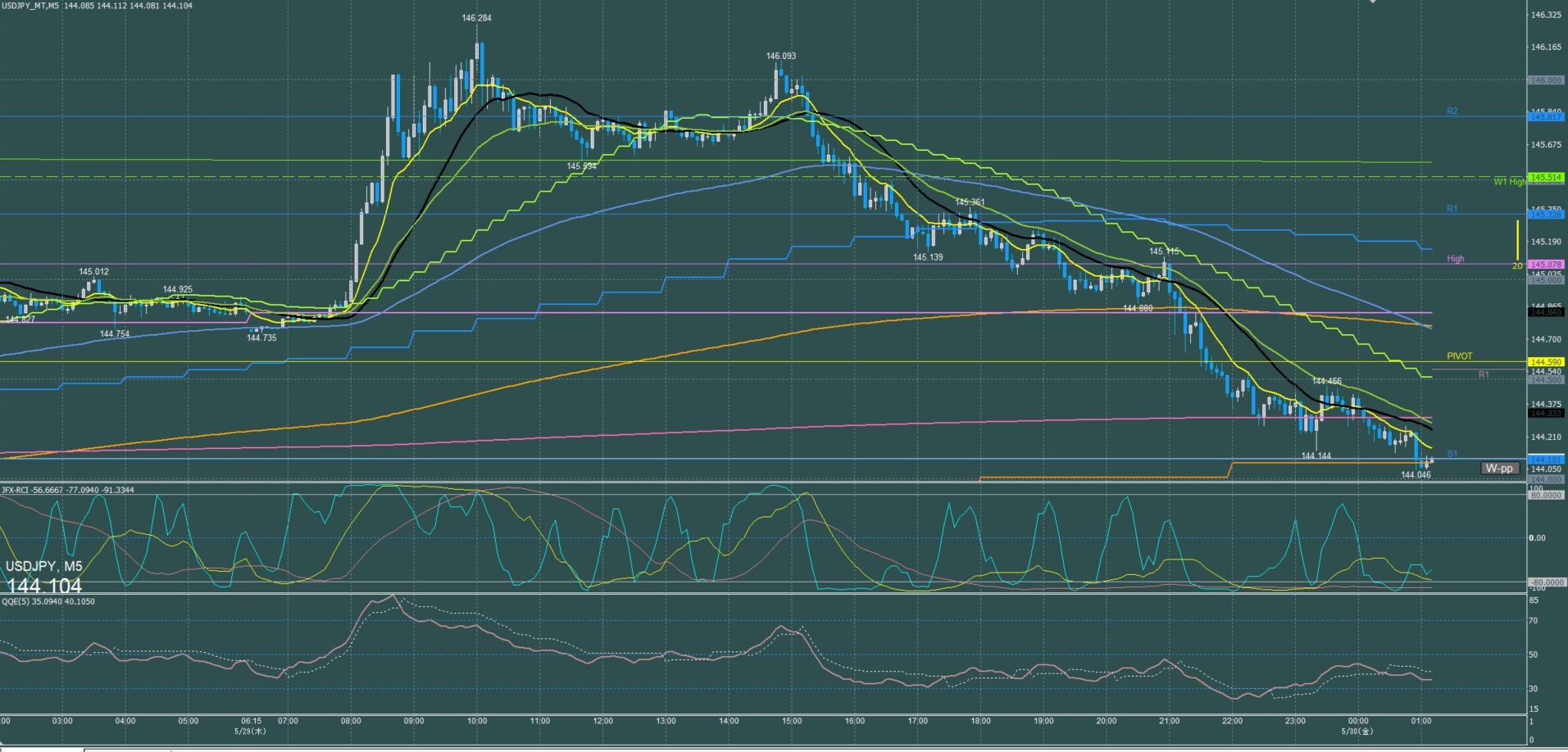
Task: Select the green 145.514 price tag
Action: pos(1547,178)
